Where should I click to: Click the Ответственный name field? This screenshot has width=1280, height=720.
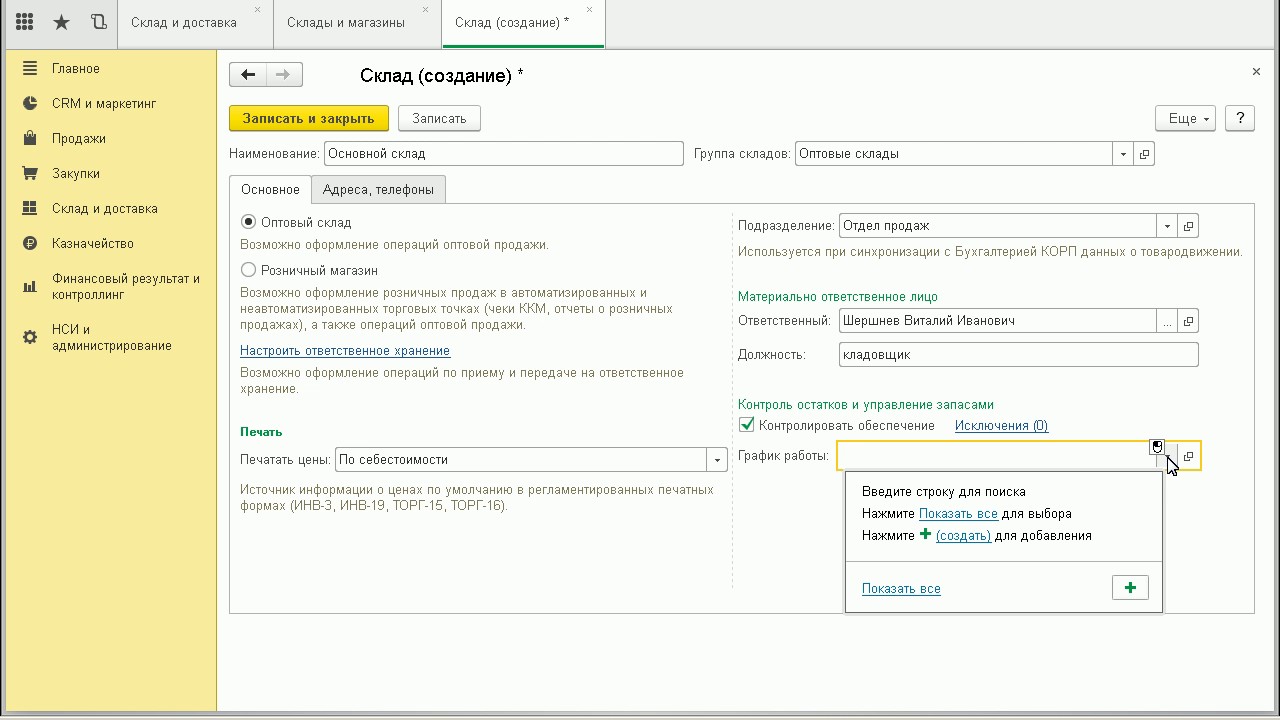[997, 321]
